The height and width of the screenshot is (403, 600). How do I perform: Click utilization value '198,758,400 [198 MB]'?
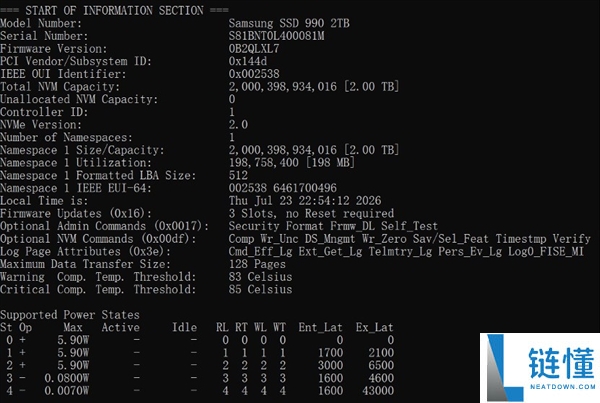point(292,162)
